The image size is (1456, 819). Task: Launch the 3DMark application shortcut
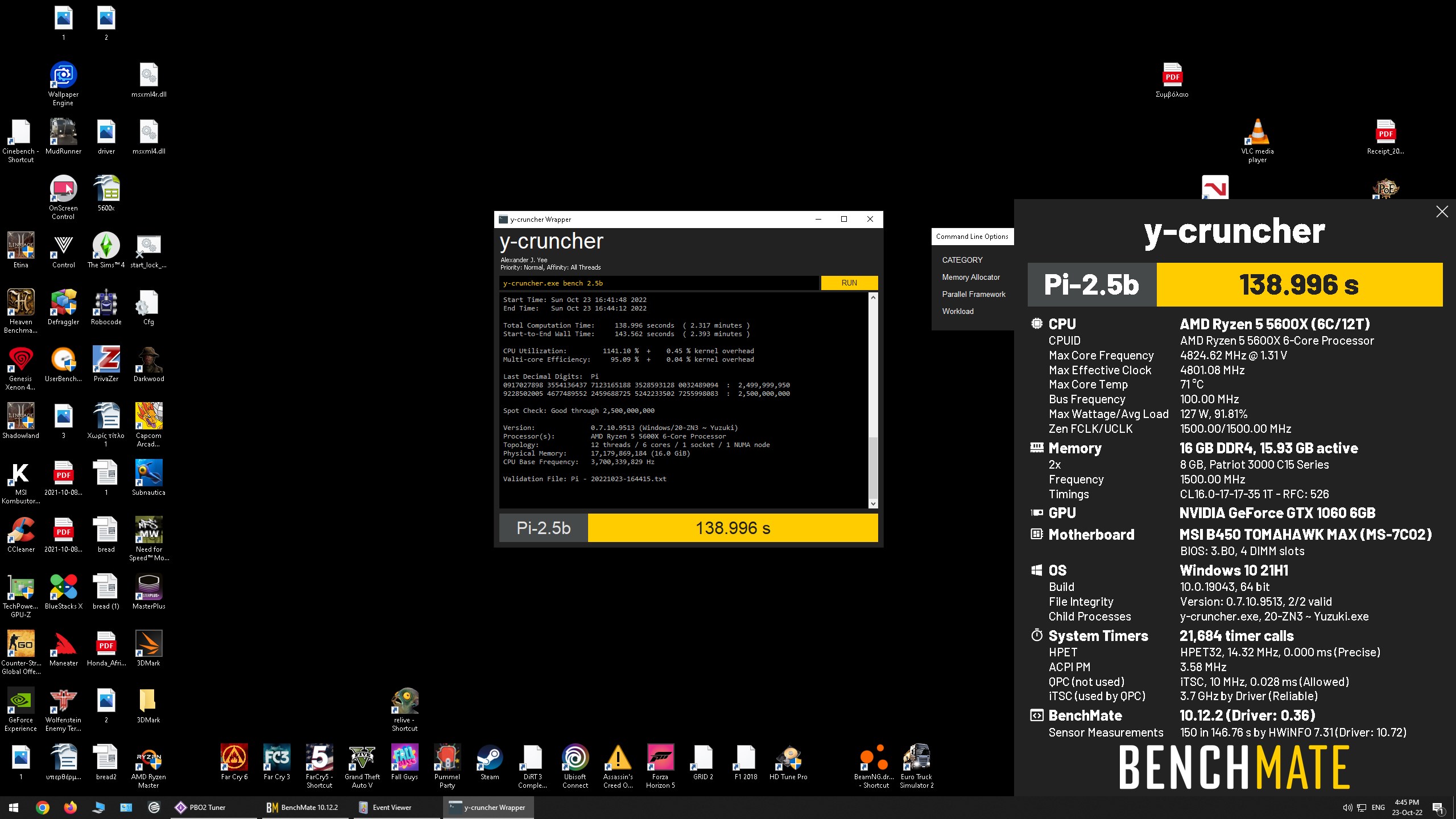pos(148,648)
